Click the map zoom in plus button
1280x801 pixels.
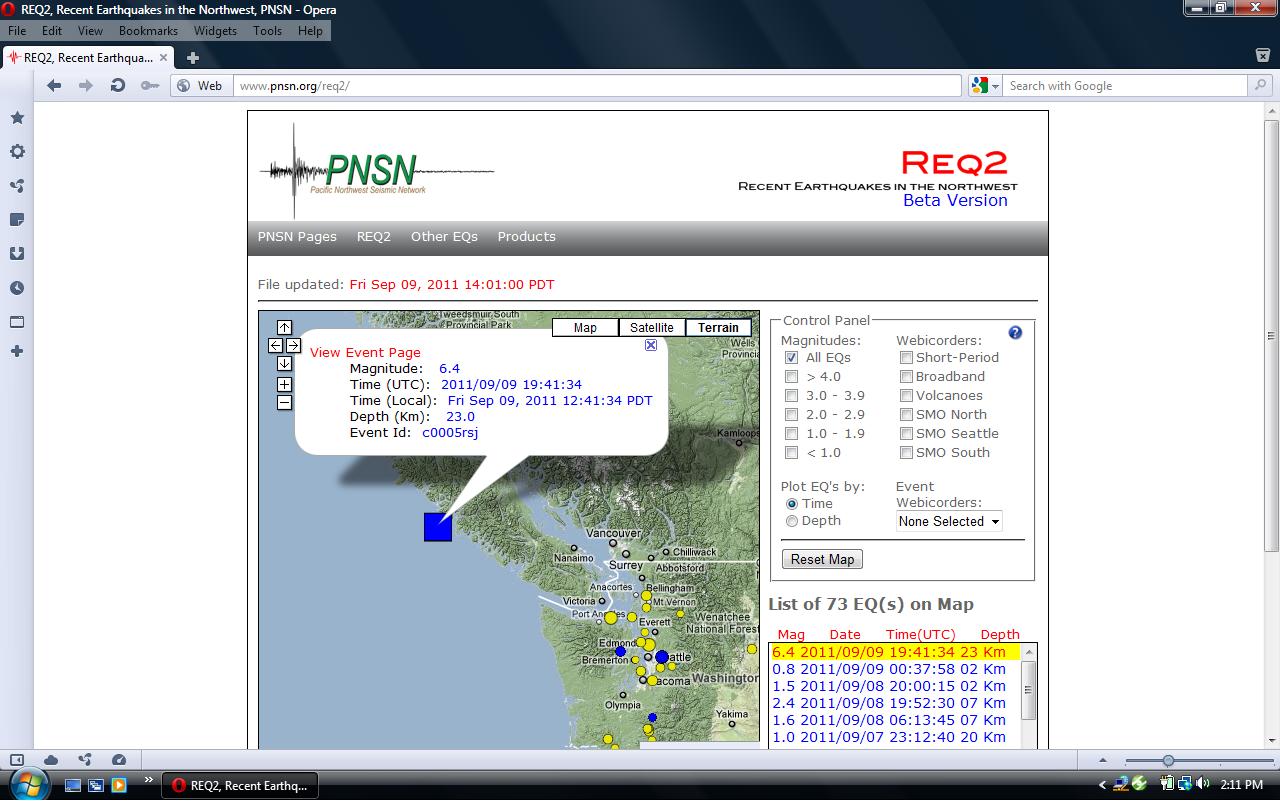(x=284, y=385)
